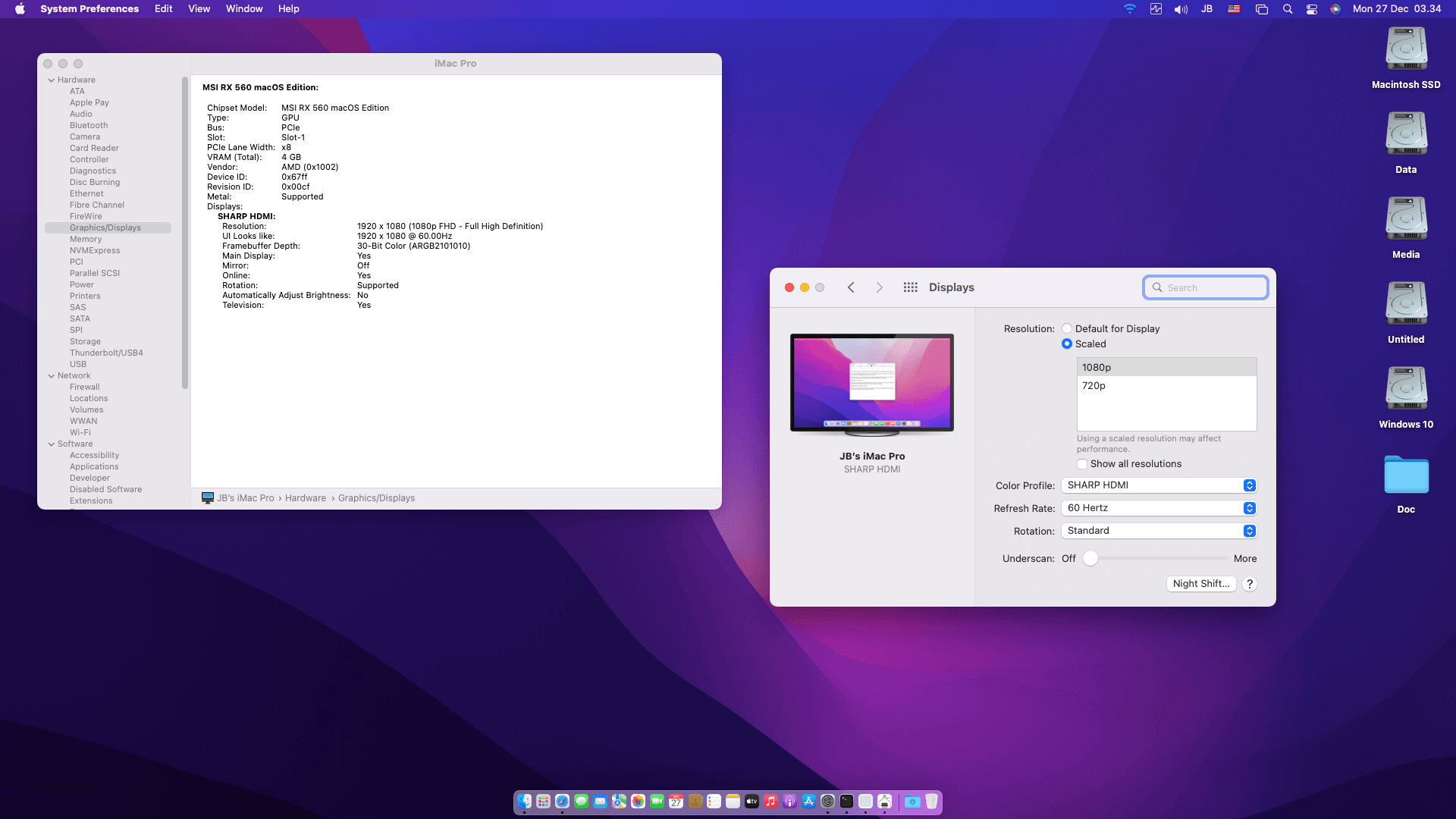Open Photos app in the Dock
The height and width of the screenshot is (819, 1456).
(639, 802)
